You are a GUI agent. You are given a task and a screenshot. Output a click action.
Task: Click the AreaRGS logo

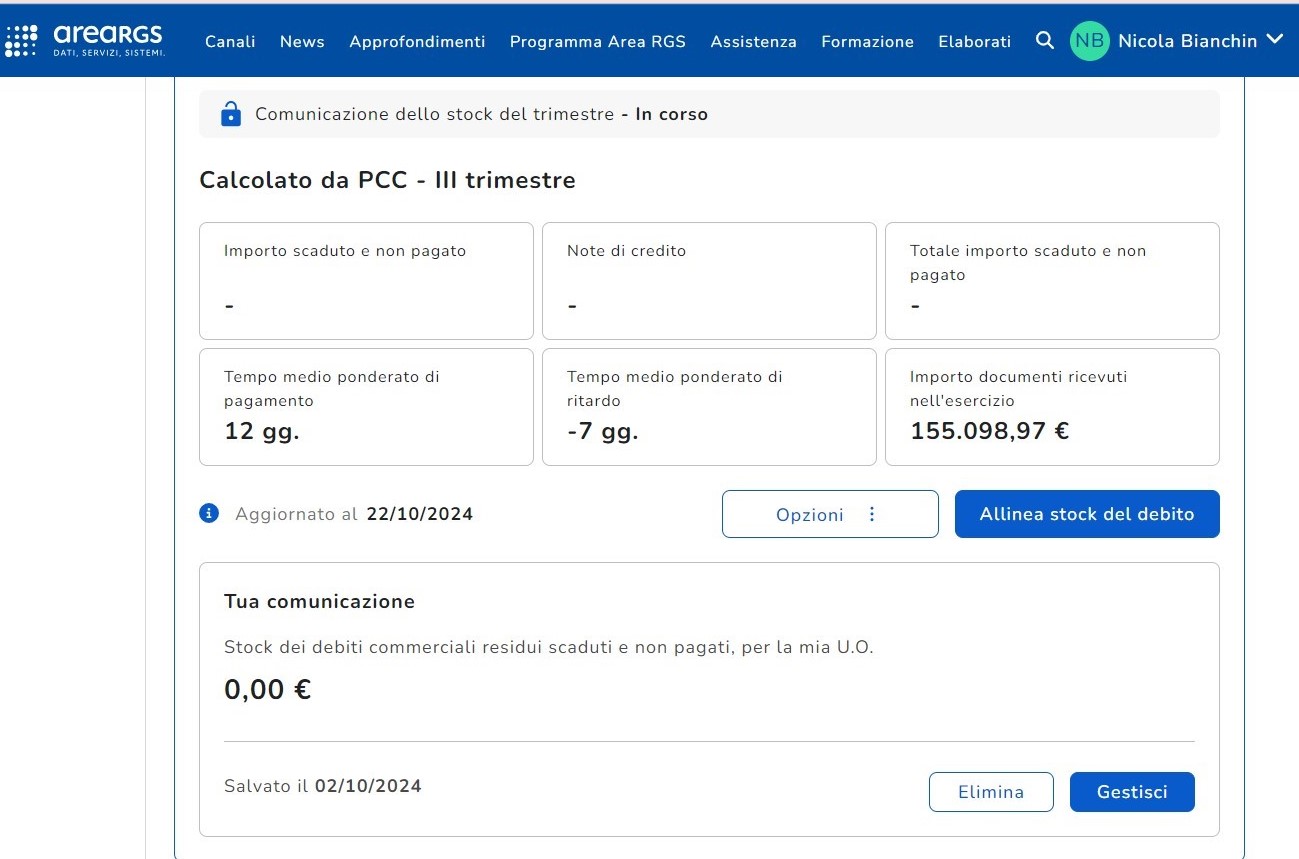[x=108, y=40]
